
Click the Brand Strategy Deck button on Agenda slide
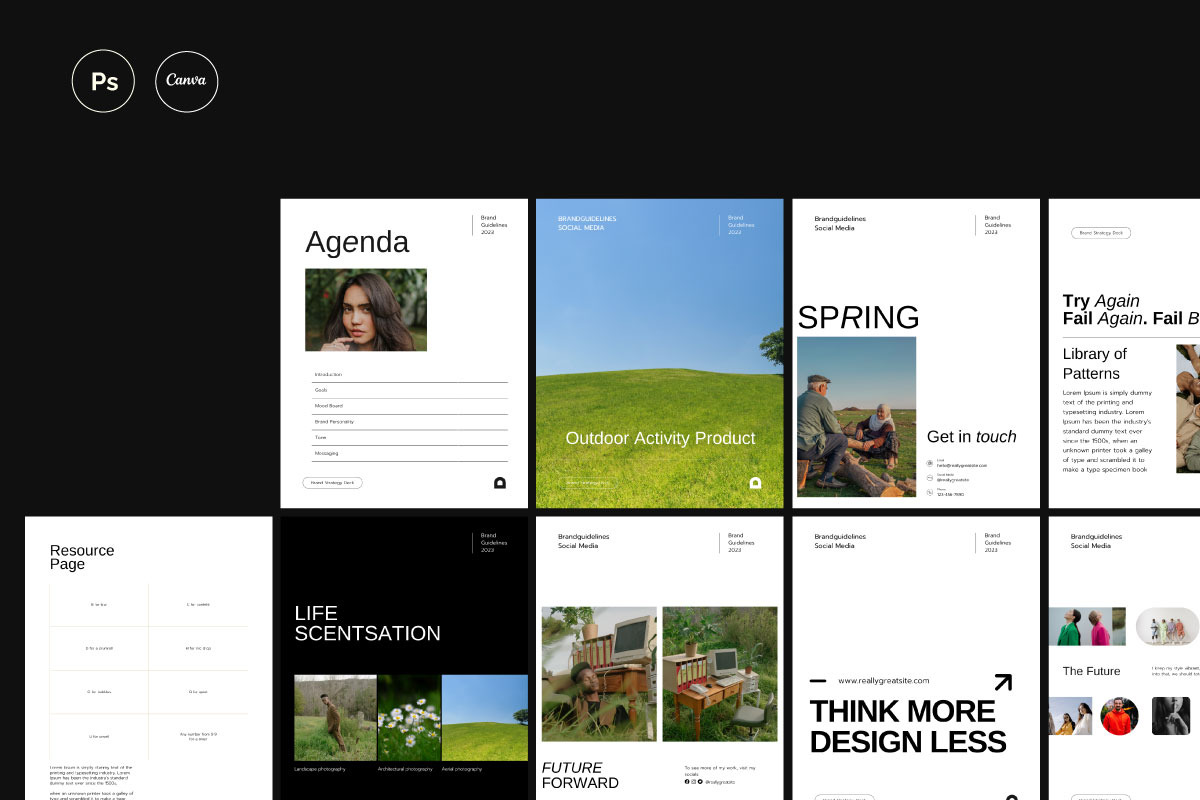(x=333, y=483)
